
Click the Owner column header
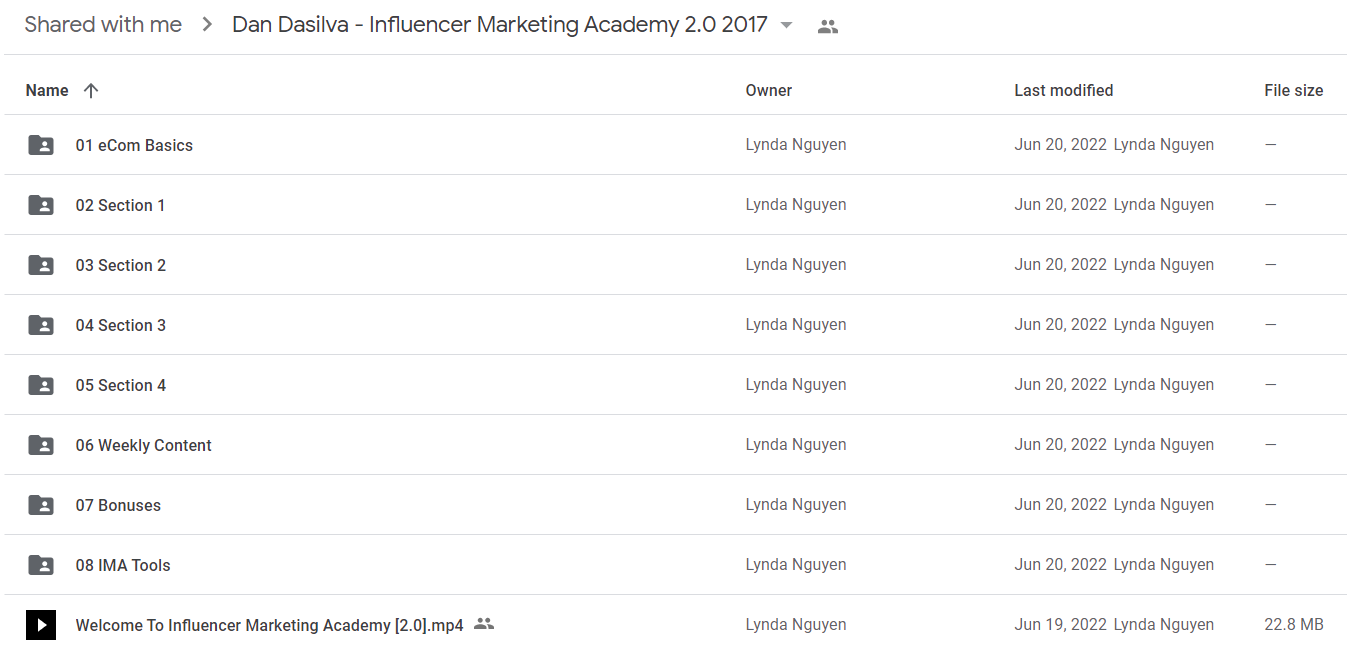768,90
